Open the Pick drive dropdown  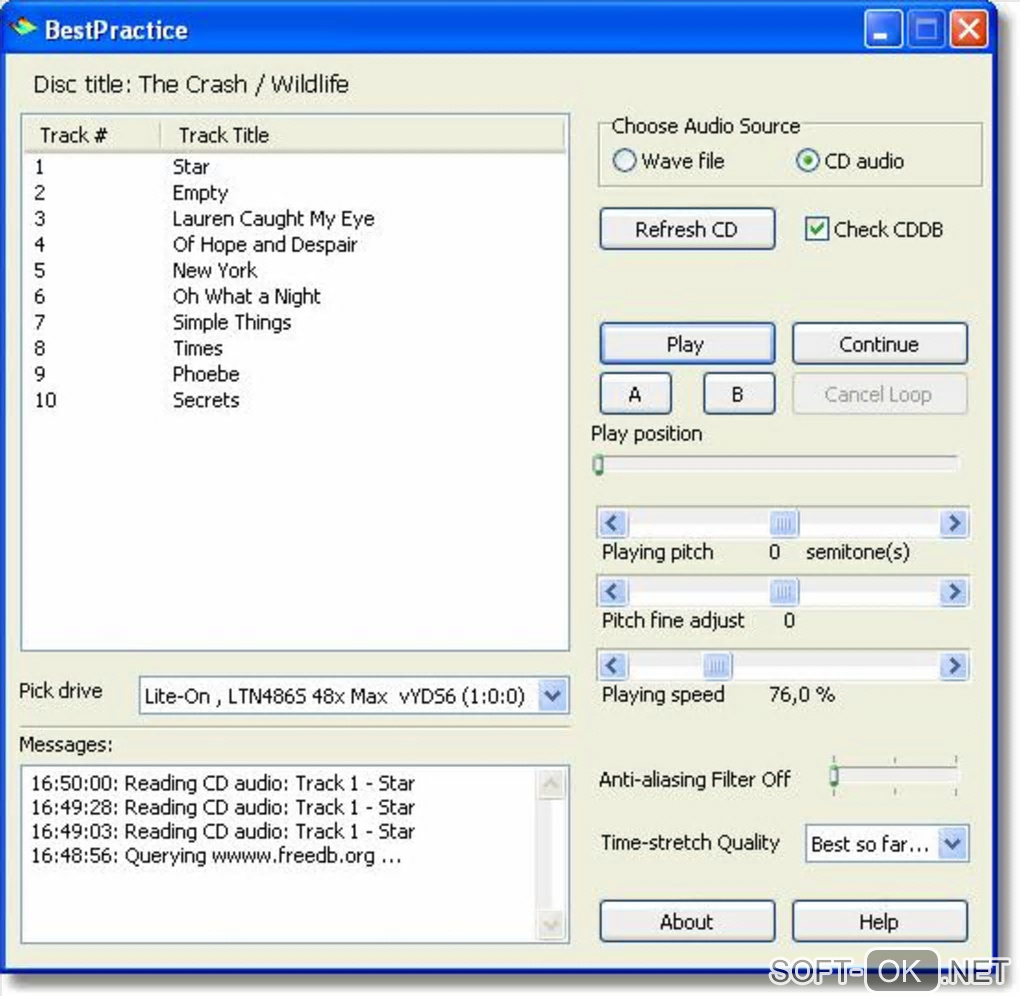552,696
